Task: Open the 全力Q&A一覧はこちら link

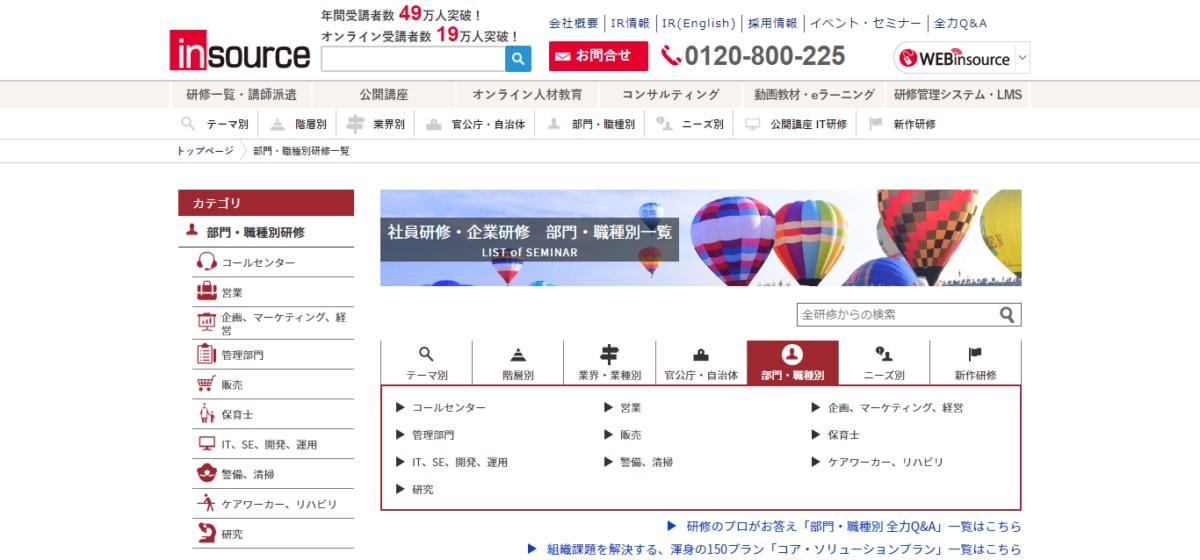Action: point(853,526)
